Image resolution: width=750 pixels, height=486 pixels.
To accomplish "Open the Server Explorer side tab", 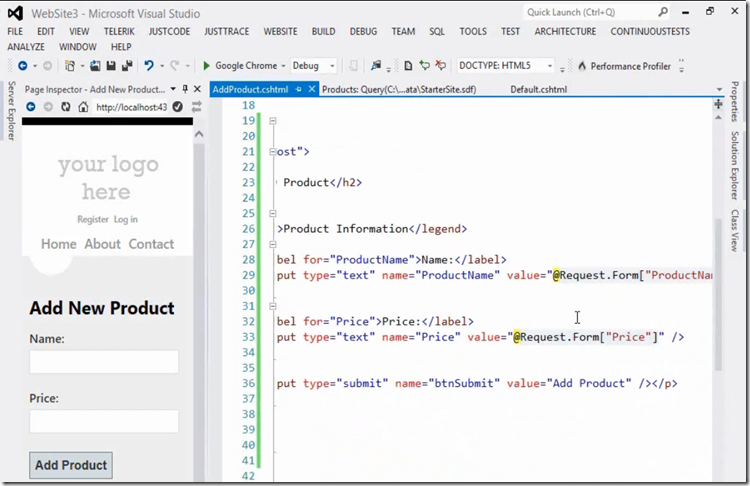I will (12, 110).
